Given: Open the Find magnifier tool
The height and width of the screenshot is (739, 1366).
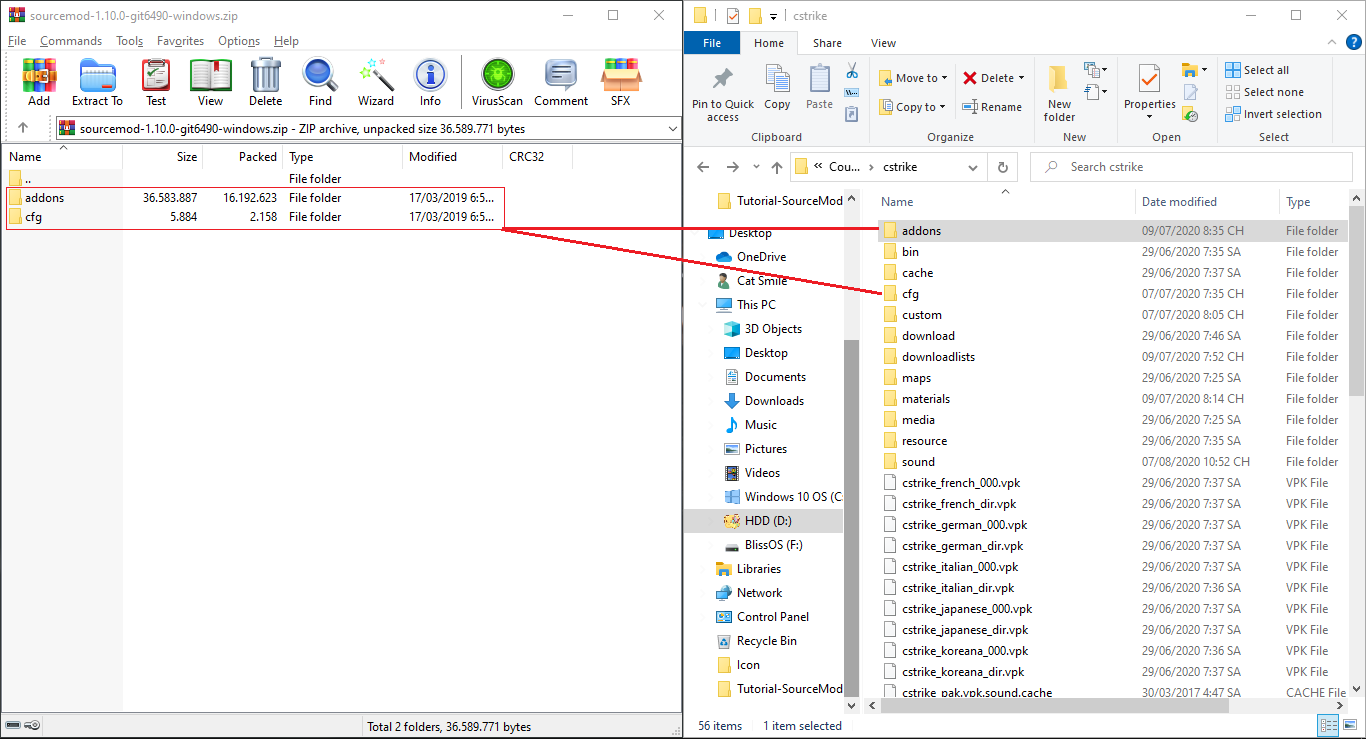Looking at the screenshot, I should [320, 82].
